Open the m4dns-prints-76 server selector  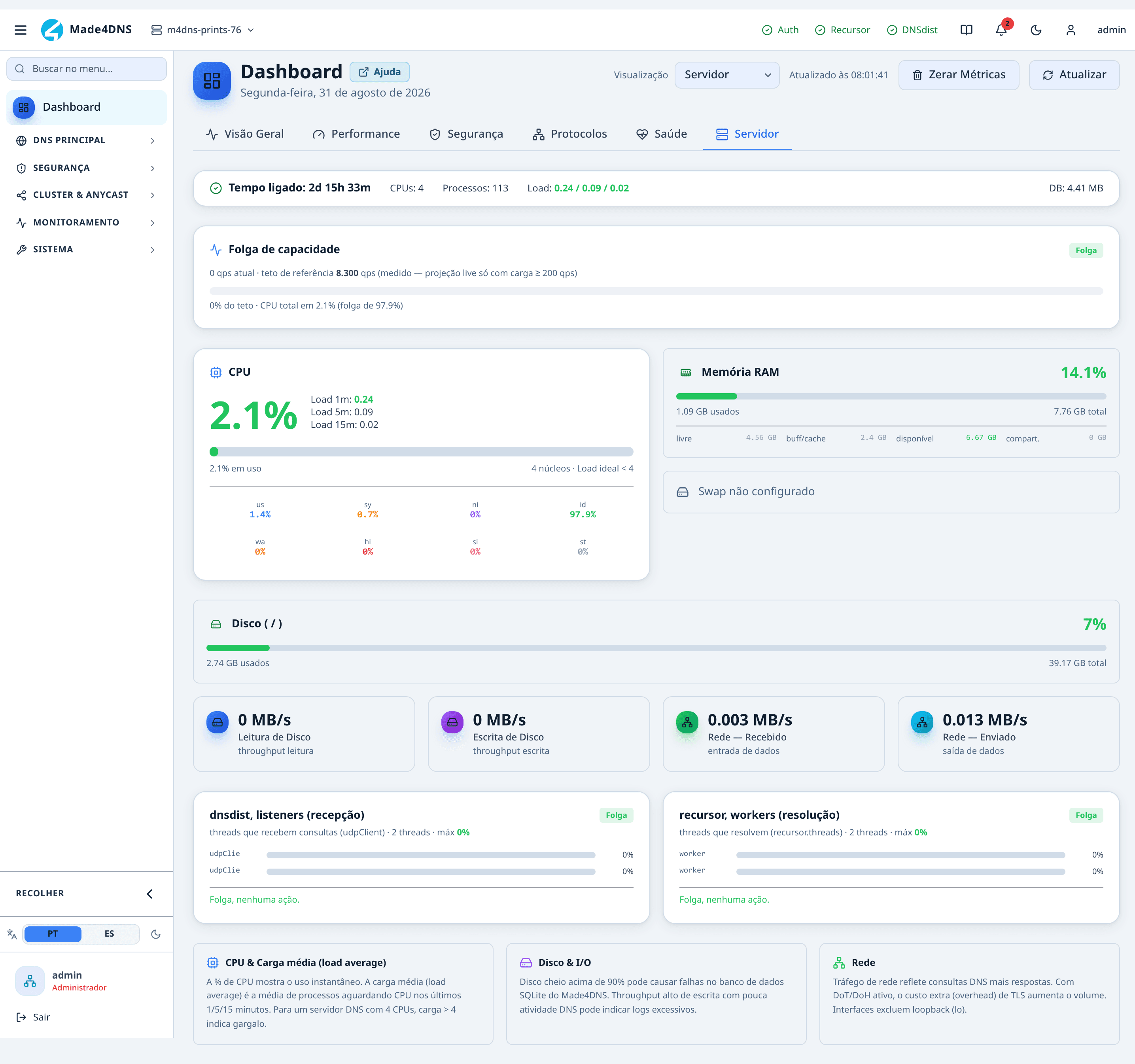tap(202, 30)
